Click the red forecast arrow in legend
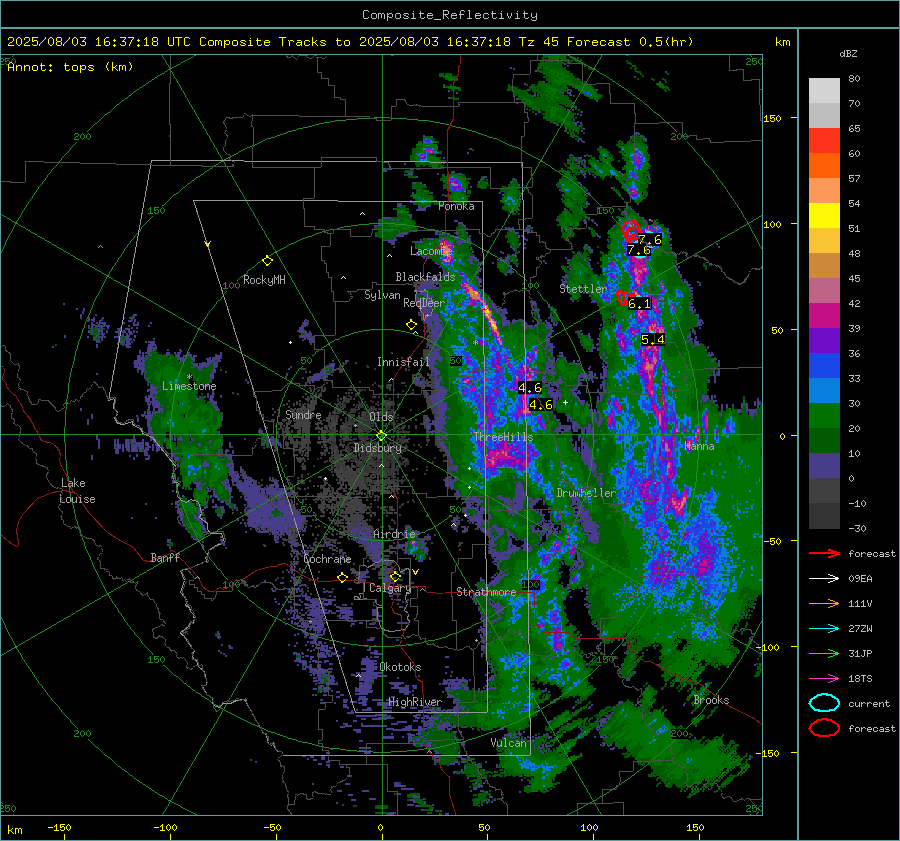 (x=824, y=553)
